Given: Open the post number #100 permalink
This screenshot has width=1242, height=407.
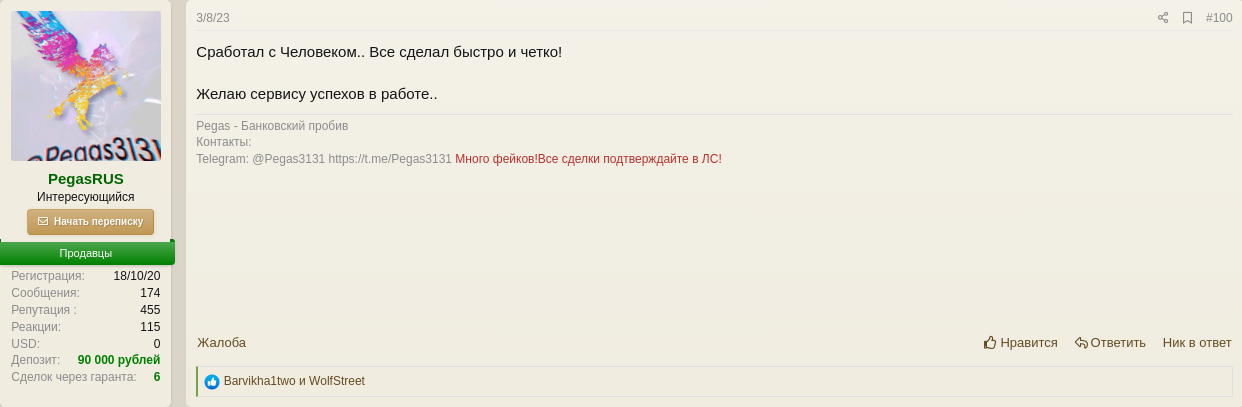Looking at the screenshot, I should 1219,18.
